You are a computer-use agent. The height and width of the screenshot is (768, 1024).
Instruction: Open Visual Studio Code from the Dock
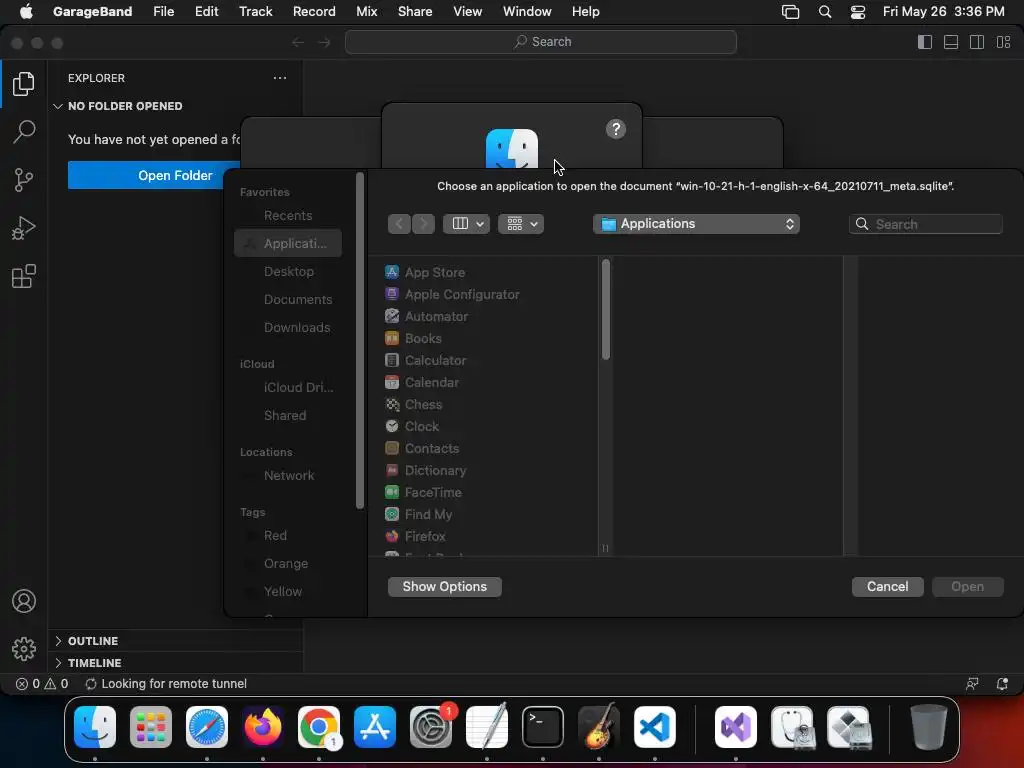pos(655,727)
